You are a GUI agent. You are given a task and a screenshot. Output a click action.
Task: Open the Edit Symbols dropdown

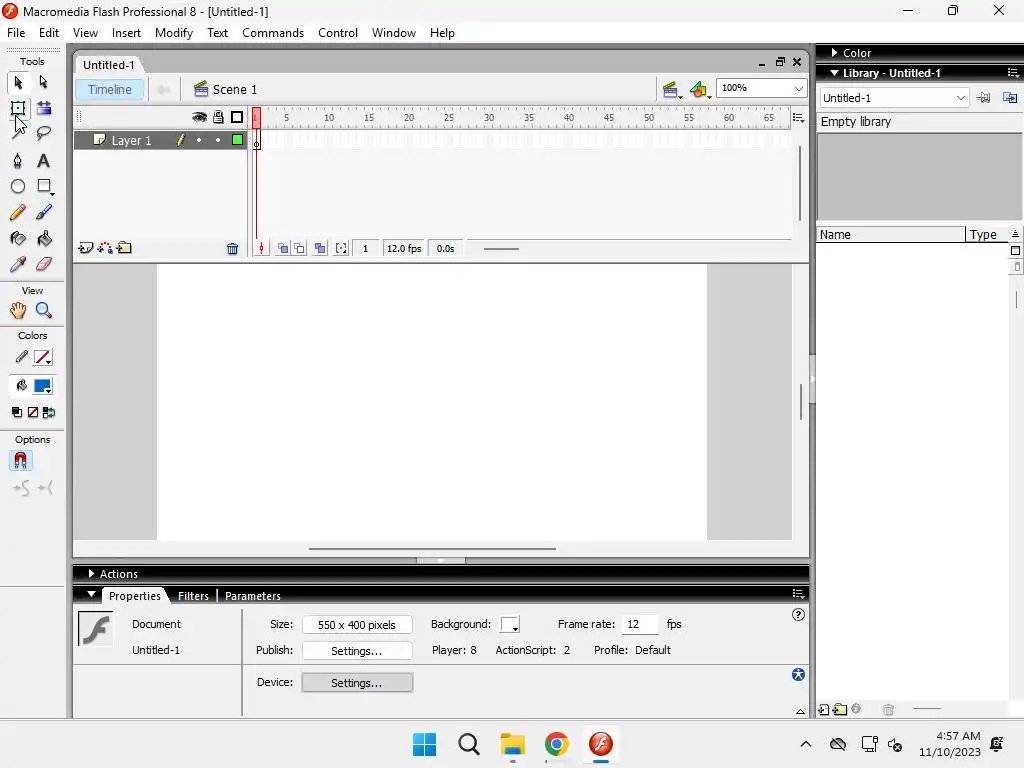(x=700, y=89)
